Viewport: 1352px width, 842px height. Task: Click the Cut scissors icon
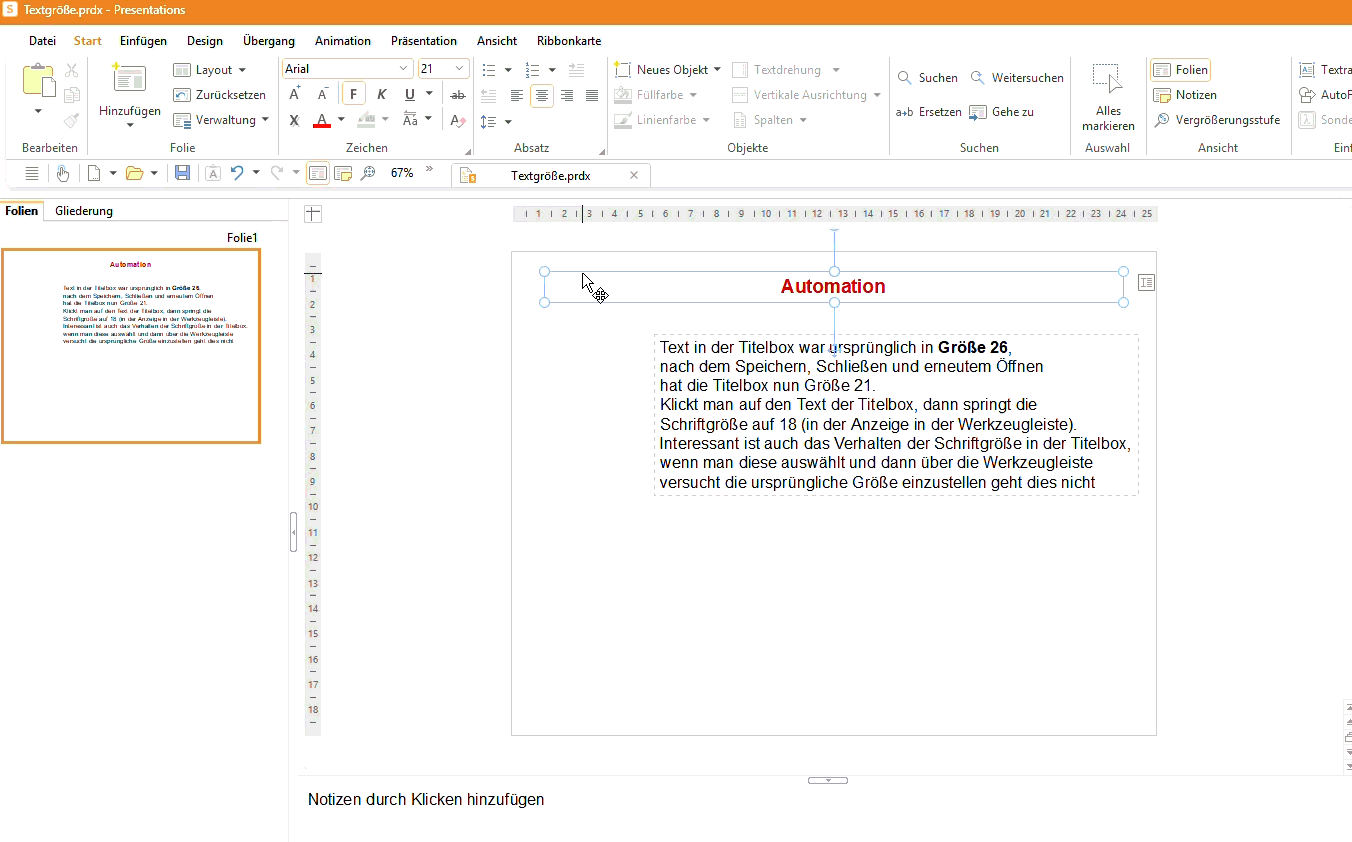tap(71, 70)
